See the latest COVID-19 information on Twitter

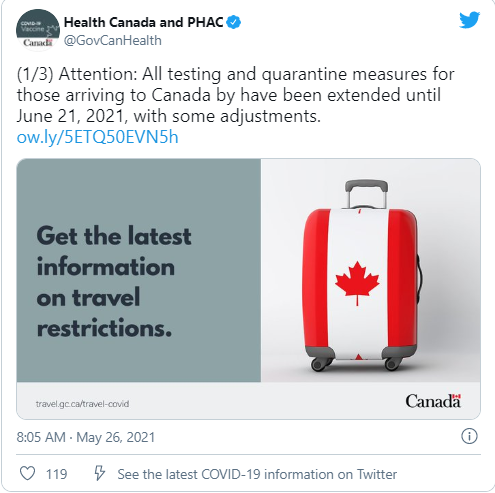point(257,474)
